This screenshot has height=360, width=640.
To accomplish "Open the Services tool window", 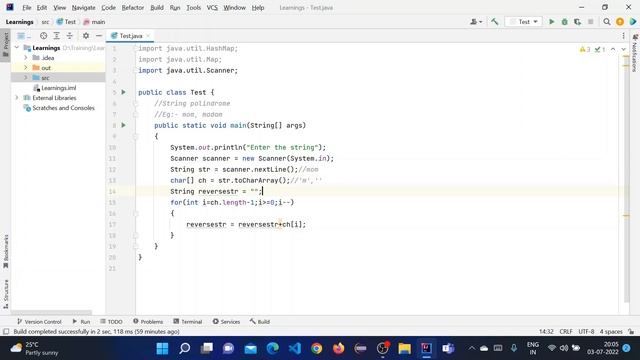I will pos(226,322).
